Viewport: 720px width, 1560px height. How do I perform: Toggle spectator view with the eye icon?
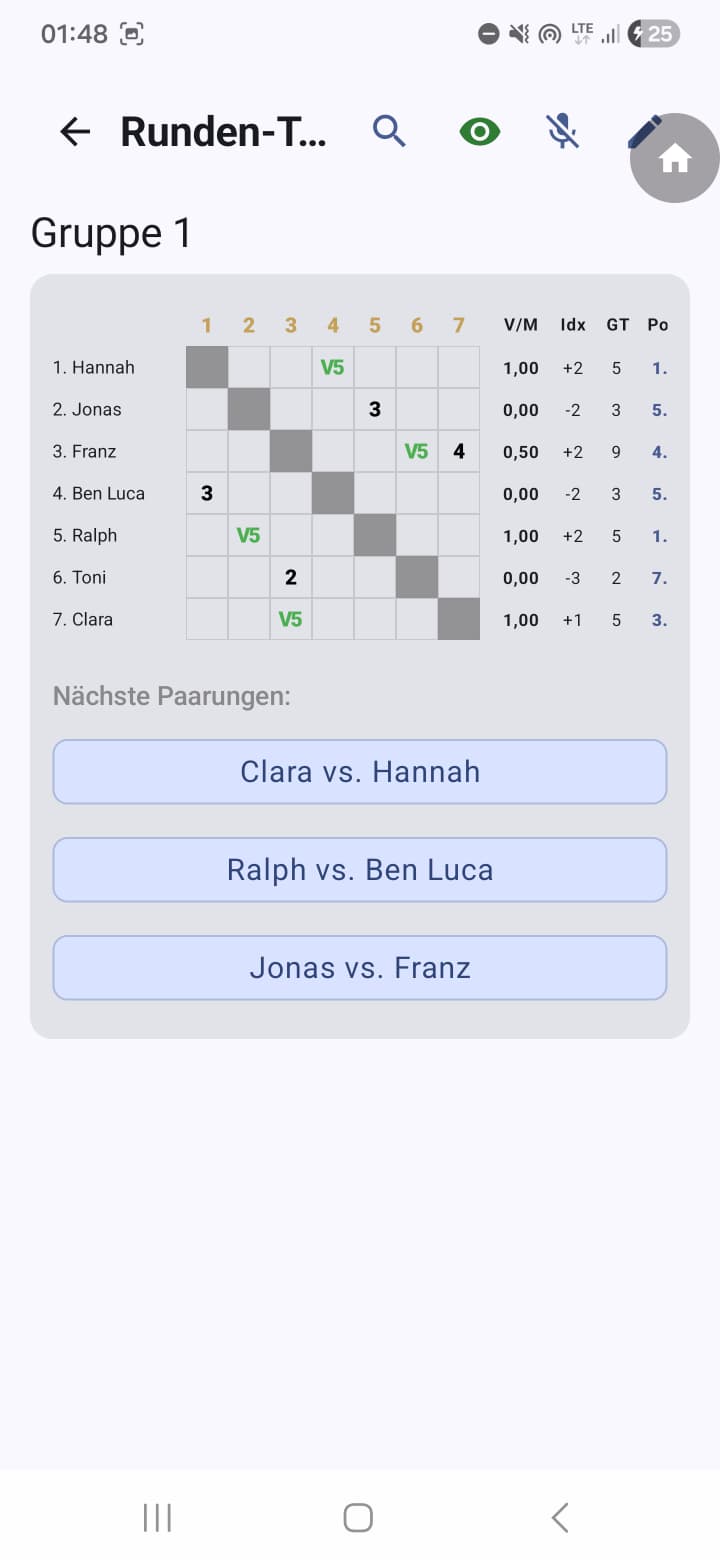coord(479,131)
